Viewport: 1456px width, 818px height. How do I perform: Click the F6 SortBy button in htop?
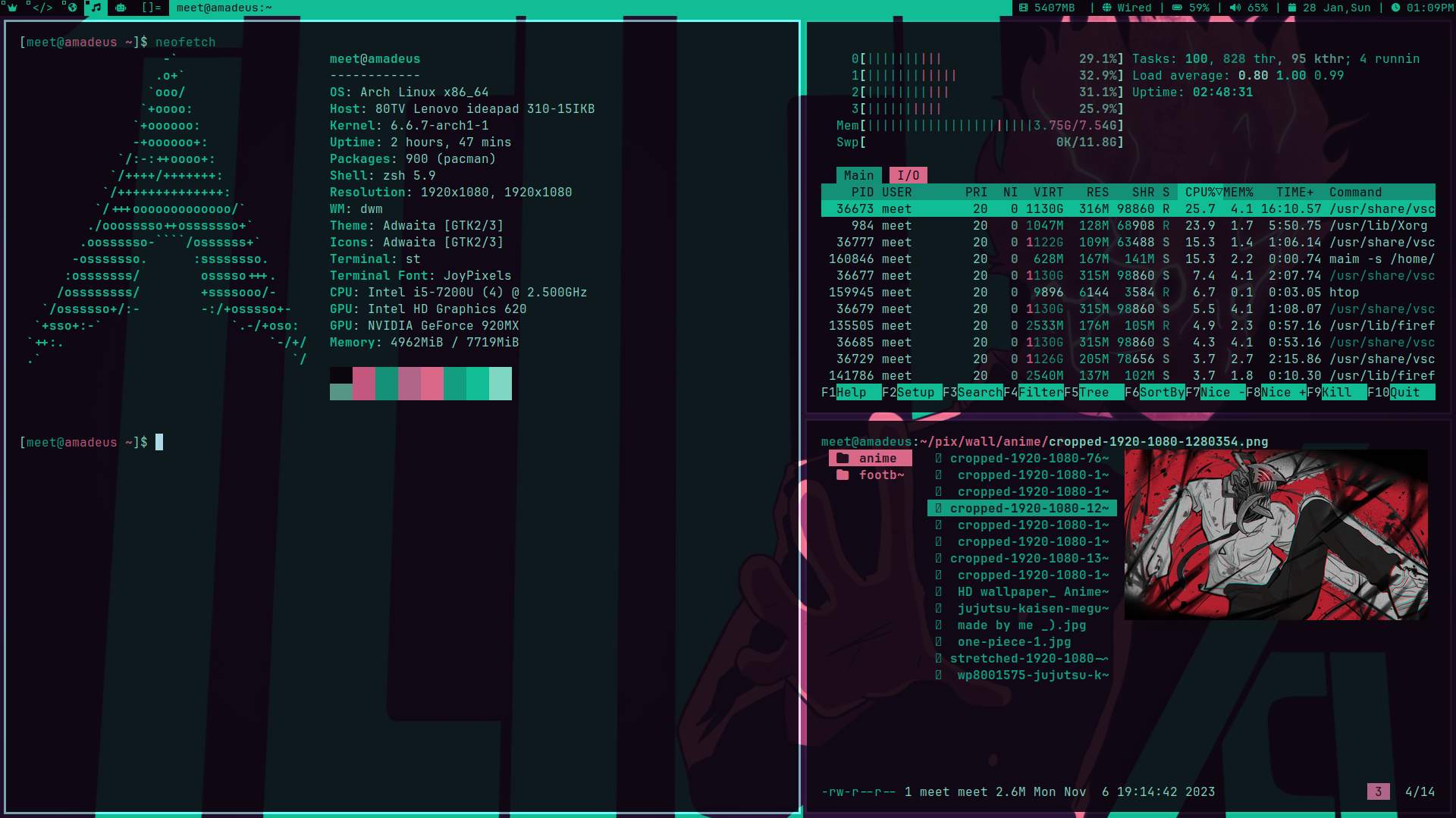(x=1154, y=392)
